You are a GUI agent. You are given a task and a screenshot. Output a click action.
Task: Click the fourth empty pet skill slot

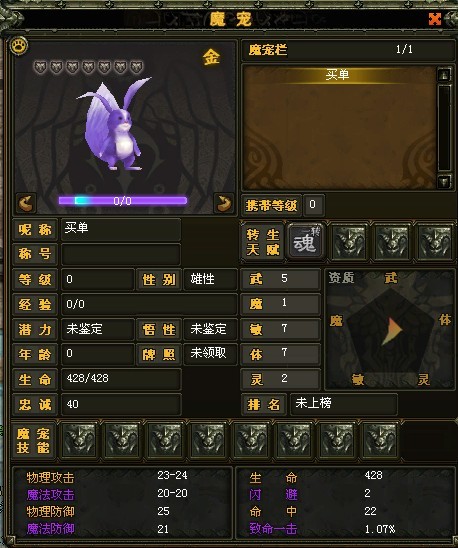208,440
